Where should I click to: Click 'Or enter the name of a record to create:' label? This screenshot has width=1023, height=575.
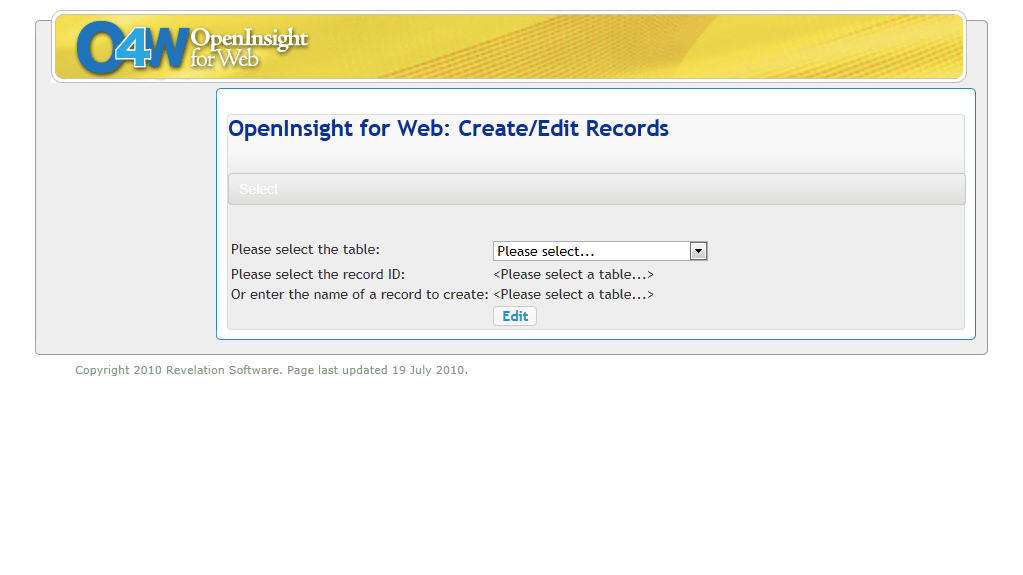[x=359, y=294]
